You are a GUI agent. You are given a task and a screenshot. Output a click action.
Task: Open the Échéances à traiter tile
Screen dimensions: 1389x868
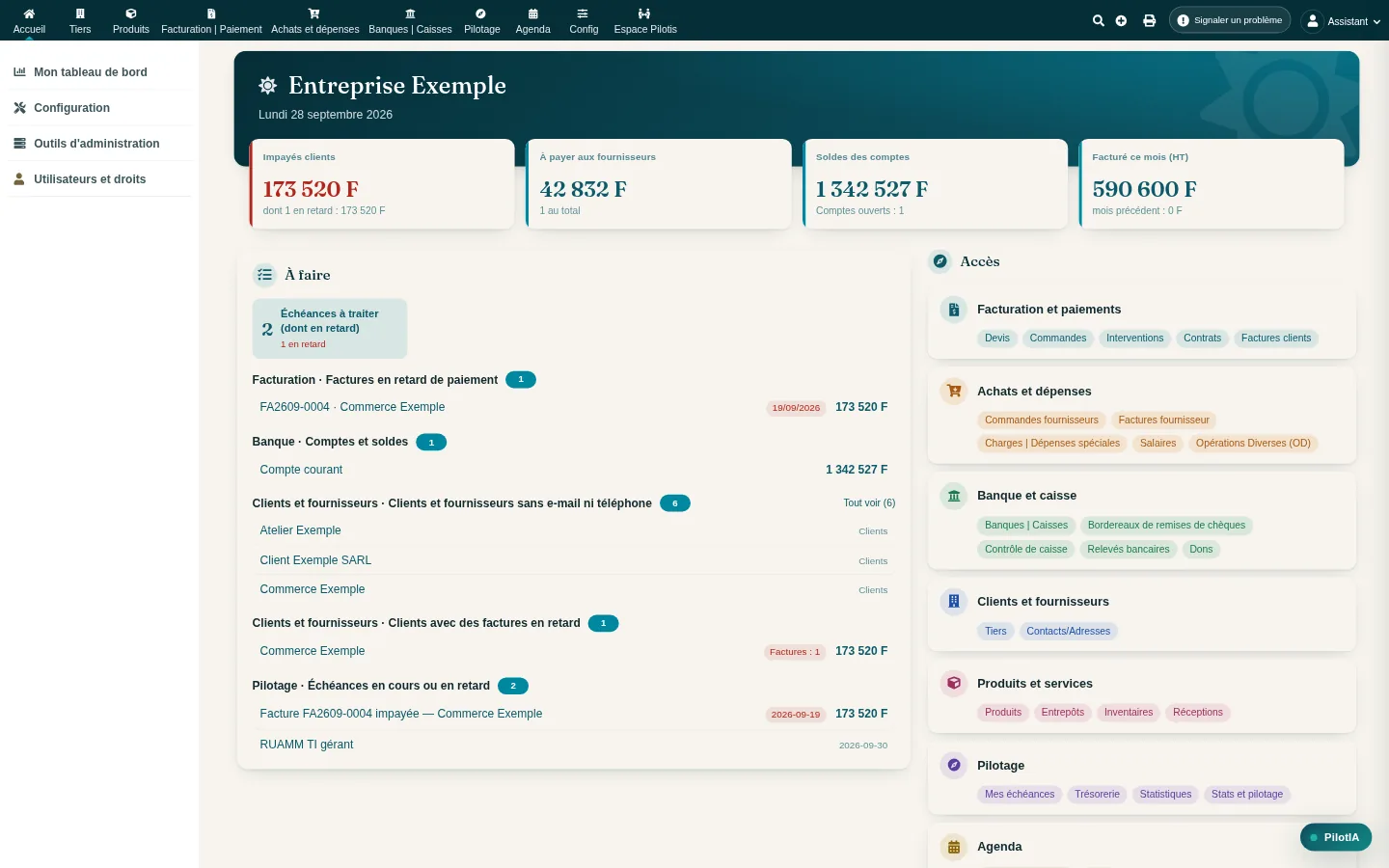click(330, 328)
